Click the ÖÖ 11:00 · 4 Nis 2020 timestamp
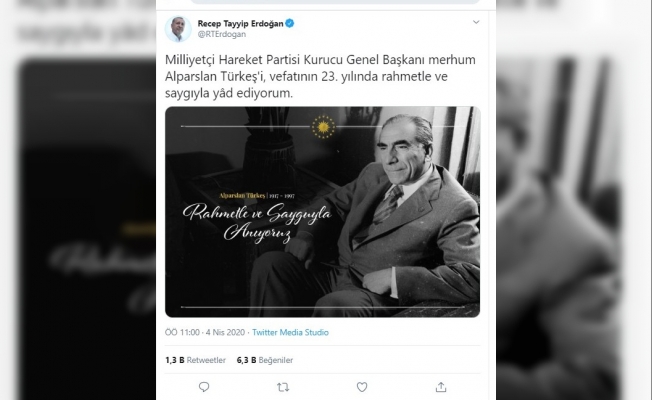Screen dimensions: 652x400 coord(205,332)
